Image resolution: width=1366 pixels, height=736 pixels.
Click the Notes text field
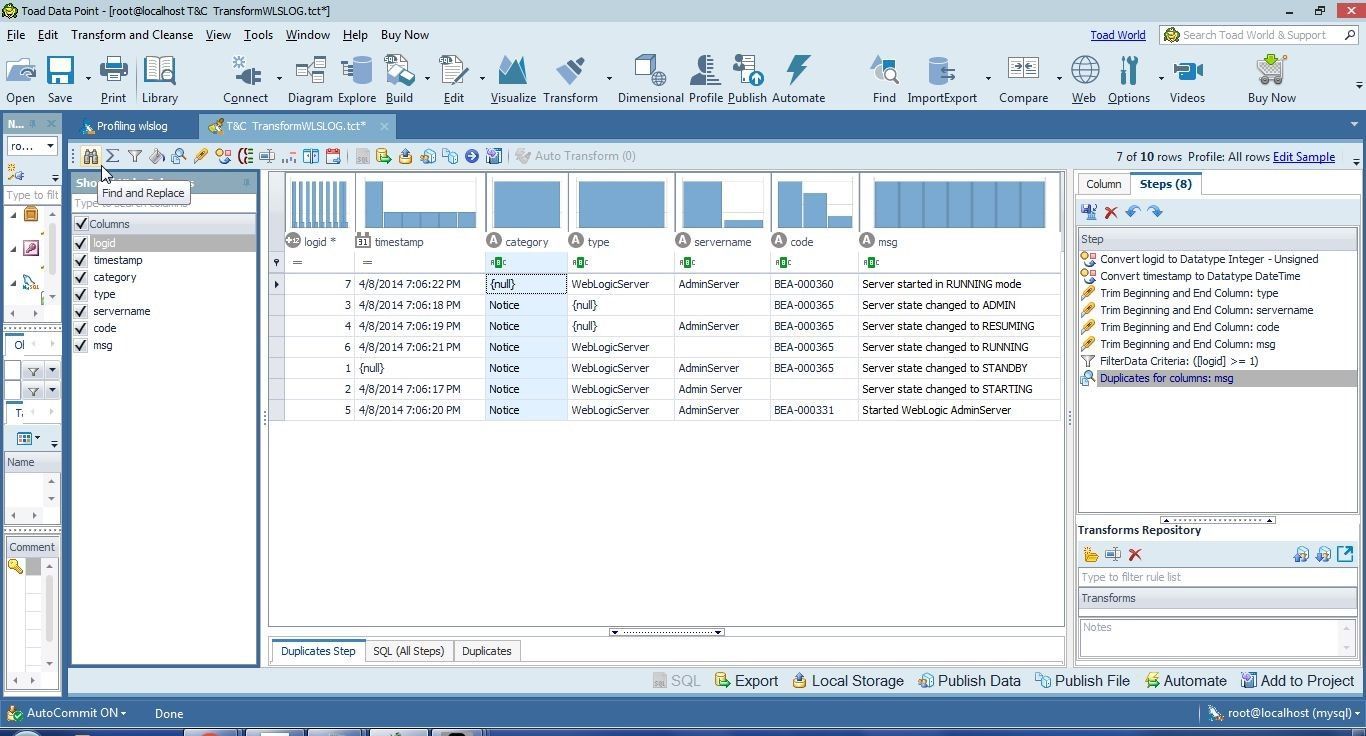tap(1216, 637)
